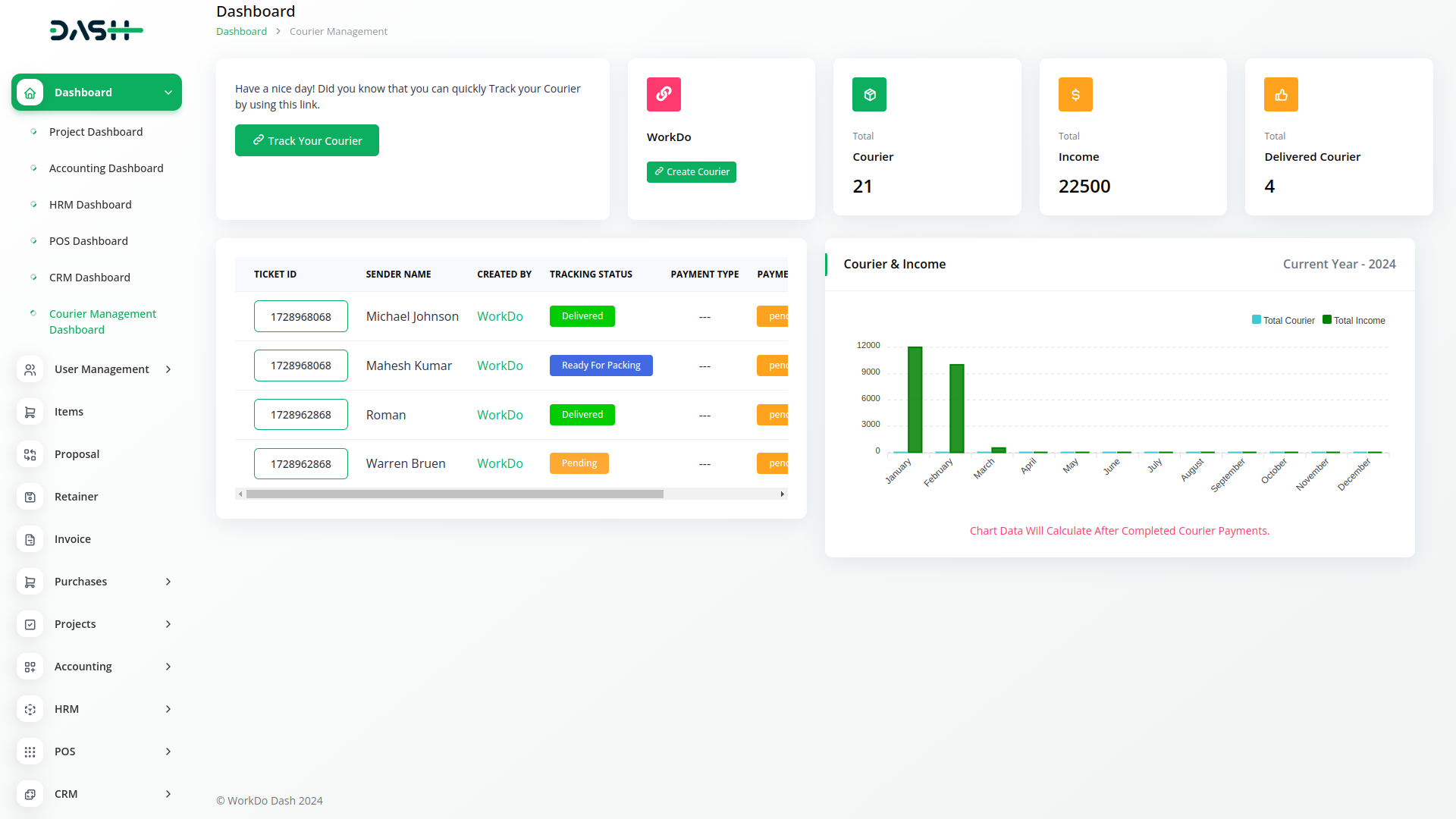The image size is (1456, 819).
Task: Open the CRM Dashboard menu item
Action: click(x=89, y=278)
